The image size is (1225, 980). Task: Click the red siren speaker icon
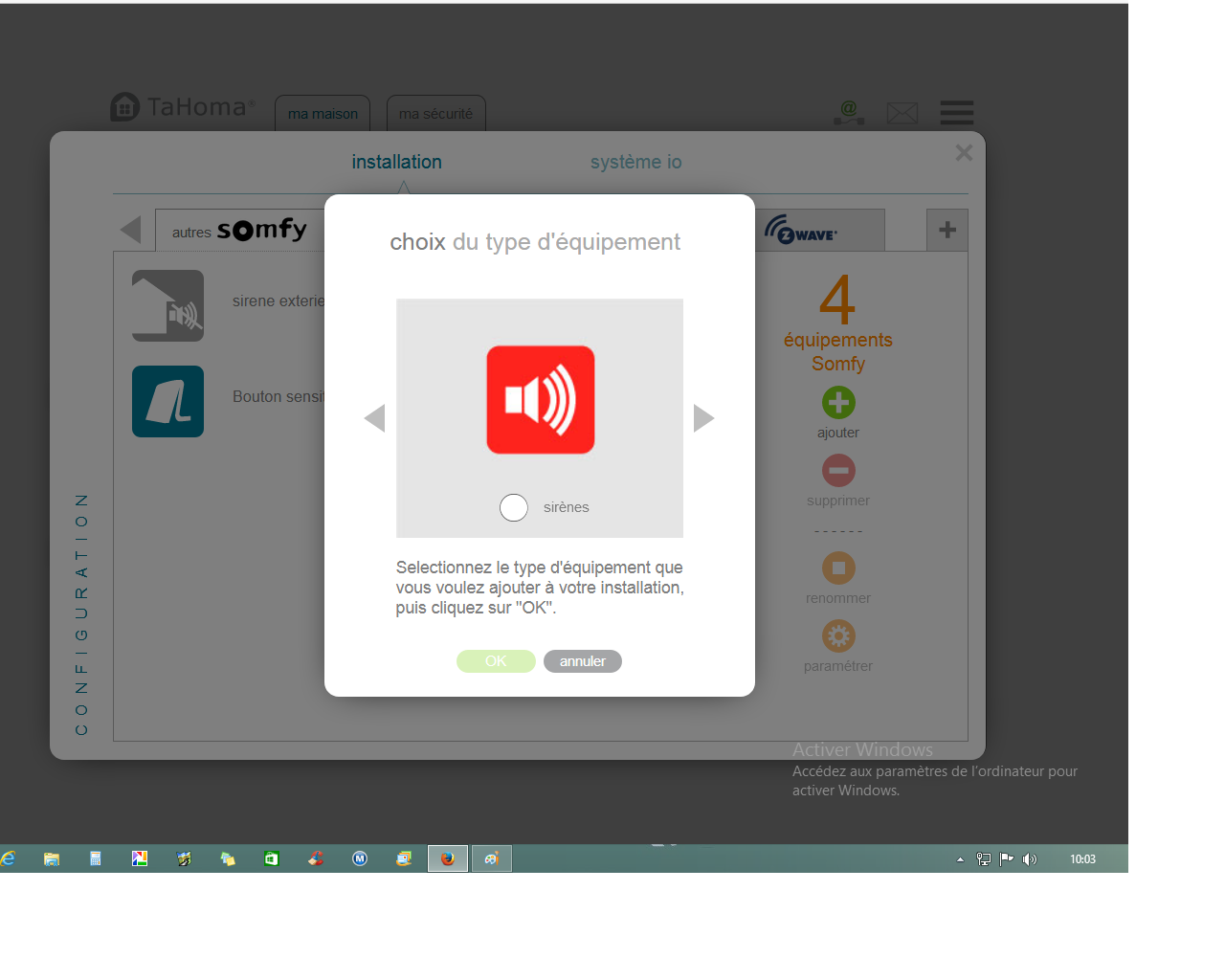click(541, 400)
